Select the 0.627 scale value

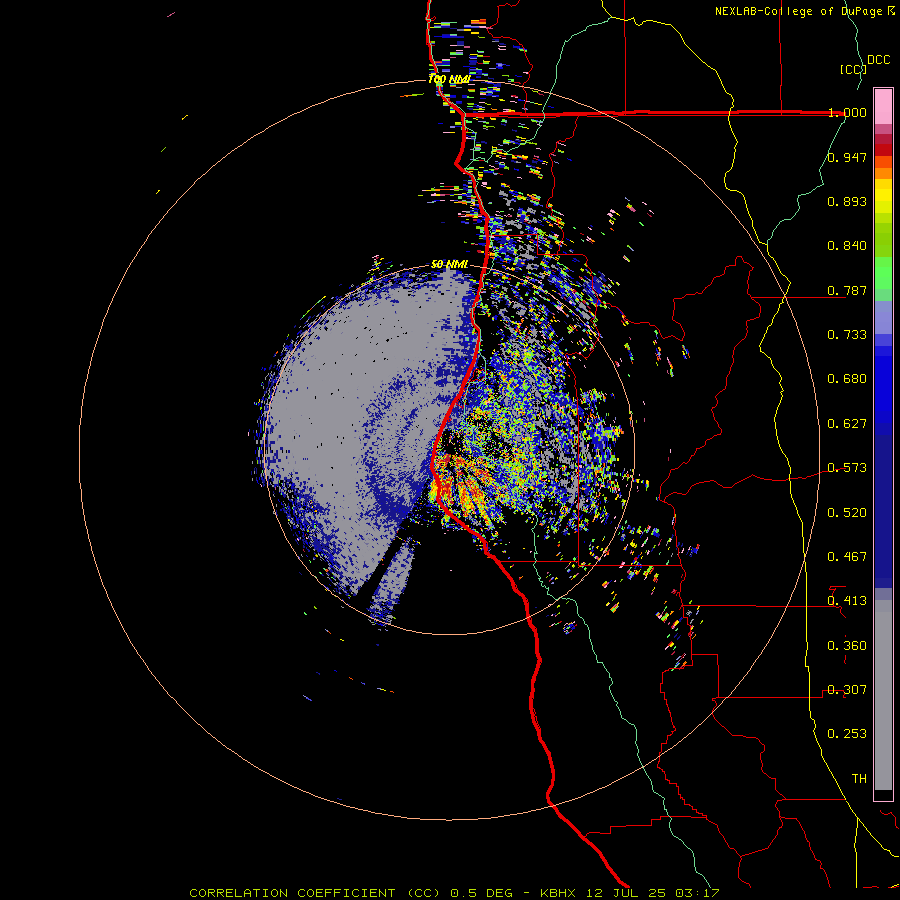[x=847, y=424]
